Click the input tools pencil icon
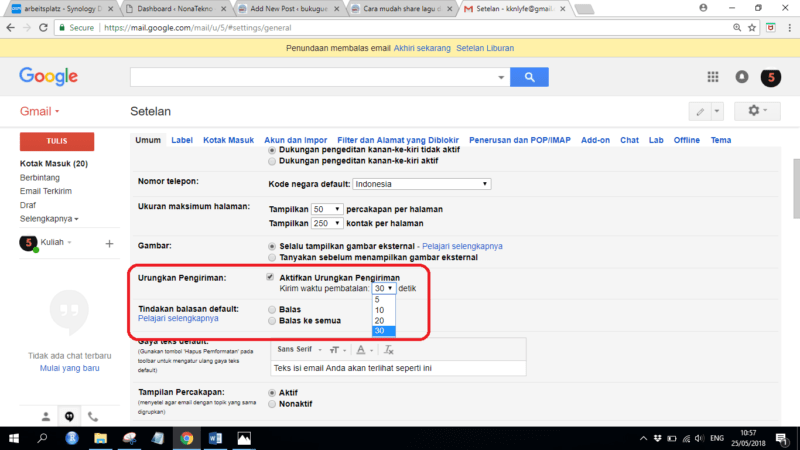The image size is (800, 450). pyautogui.click(x=700, y=111)
